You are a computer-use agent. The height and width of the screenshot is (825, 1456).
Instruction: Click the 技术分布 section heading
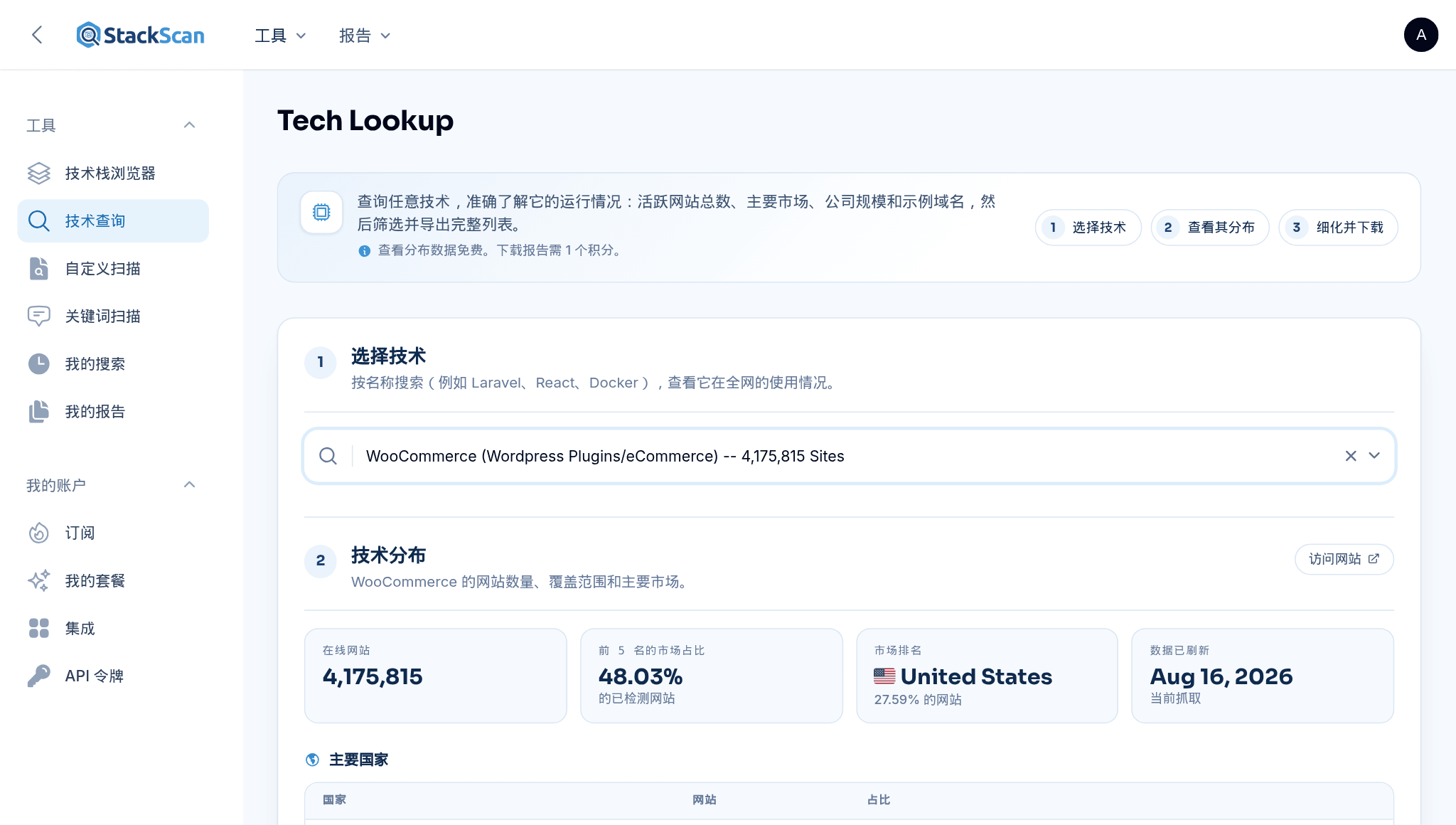[388, 555]
